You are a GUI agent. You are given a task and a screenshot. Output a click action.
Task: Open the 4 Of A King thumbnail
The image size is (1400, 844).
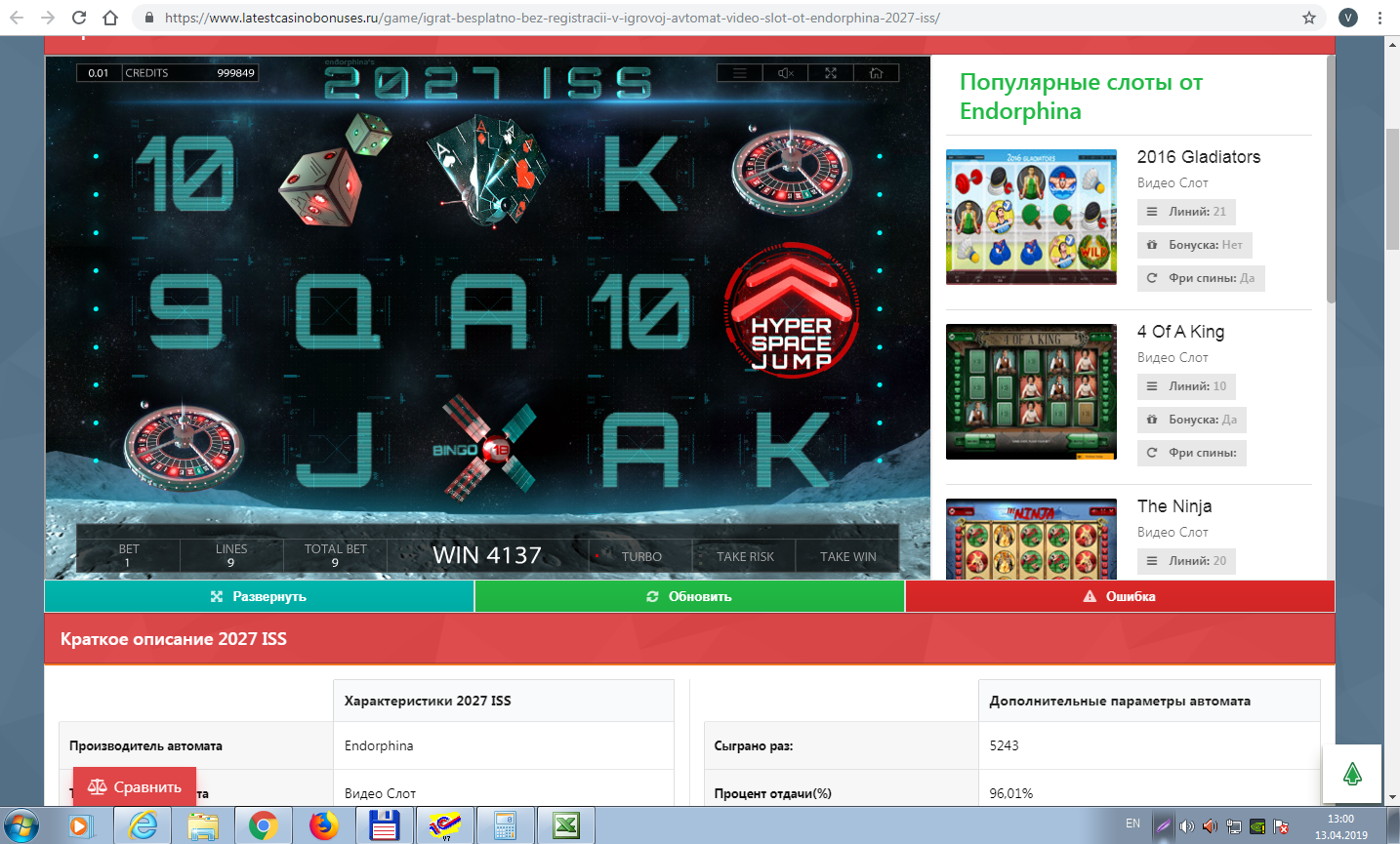pyautogui.click(x=1031, y=391)
